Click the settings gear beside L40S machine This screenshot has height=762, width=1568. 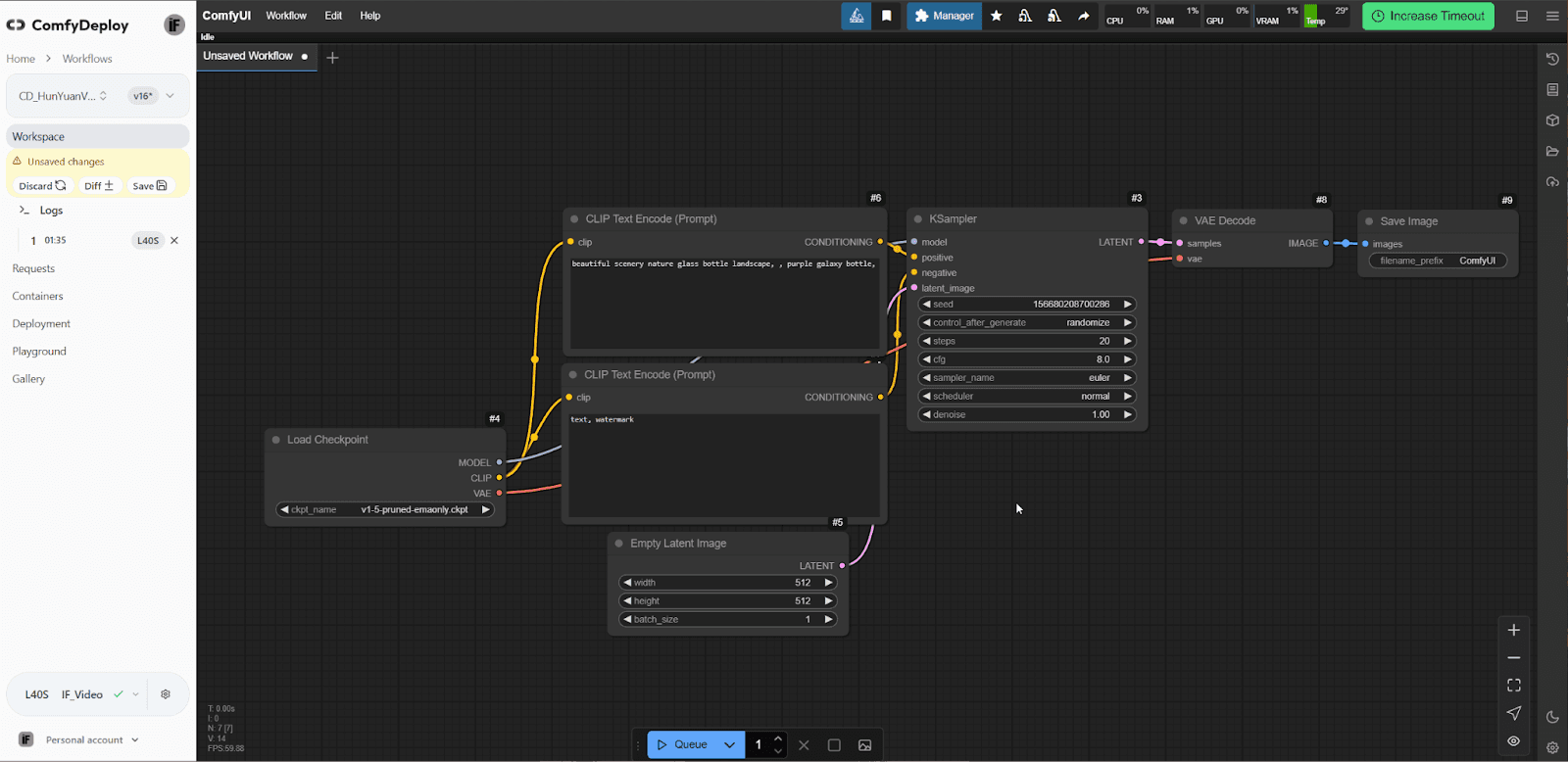tap(166, 694)
